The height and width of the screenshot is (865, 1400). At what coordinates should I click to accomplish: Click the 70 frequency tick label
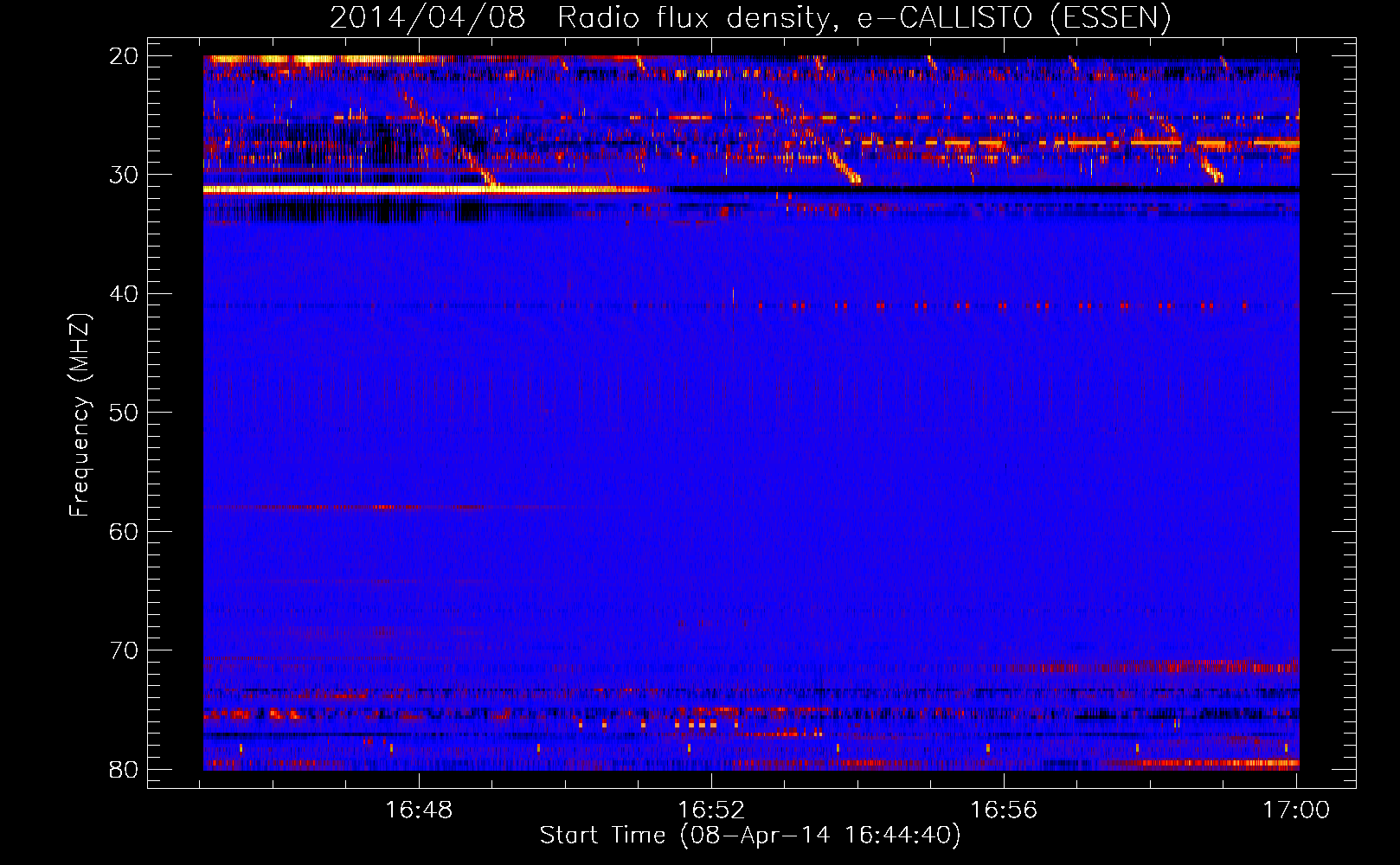(124, 650)
